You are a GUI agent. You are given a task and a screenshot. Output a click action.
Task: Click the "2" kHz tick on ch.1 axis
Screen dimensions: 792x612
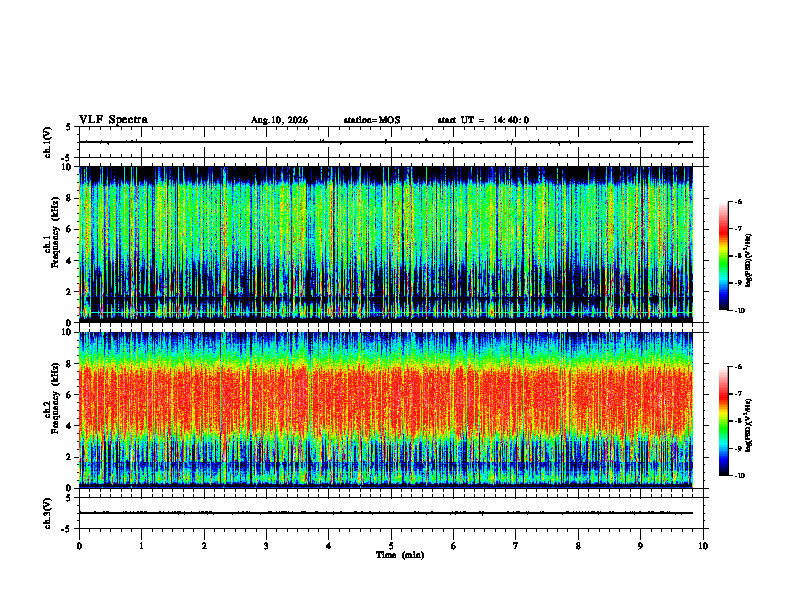point(70,292)
